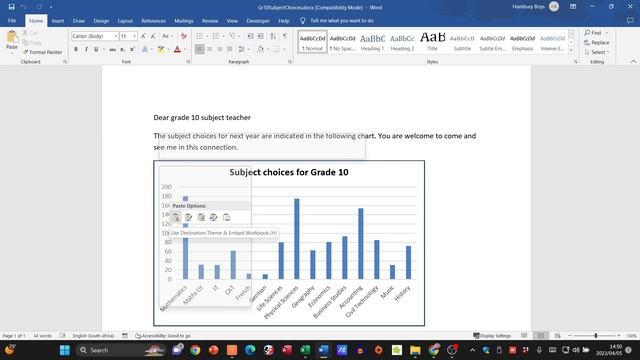
Task: Open the Select dropdown in Editing
Action: [597, 52]
